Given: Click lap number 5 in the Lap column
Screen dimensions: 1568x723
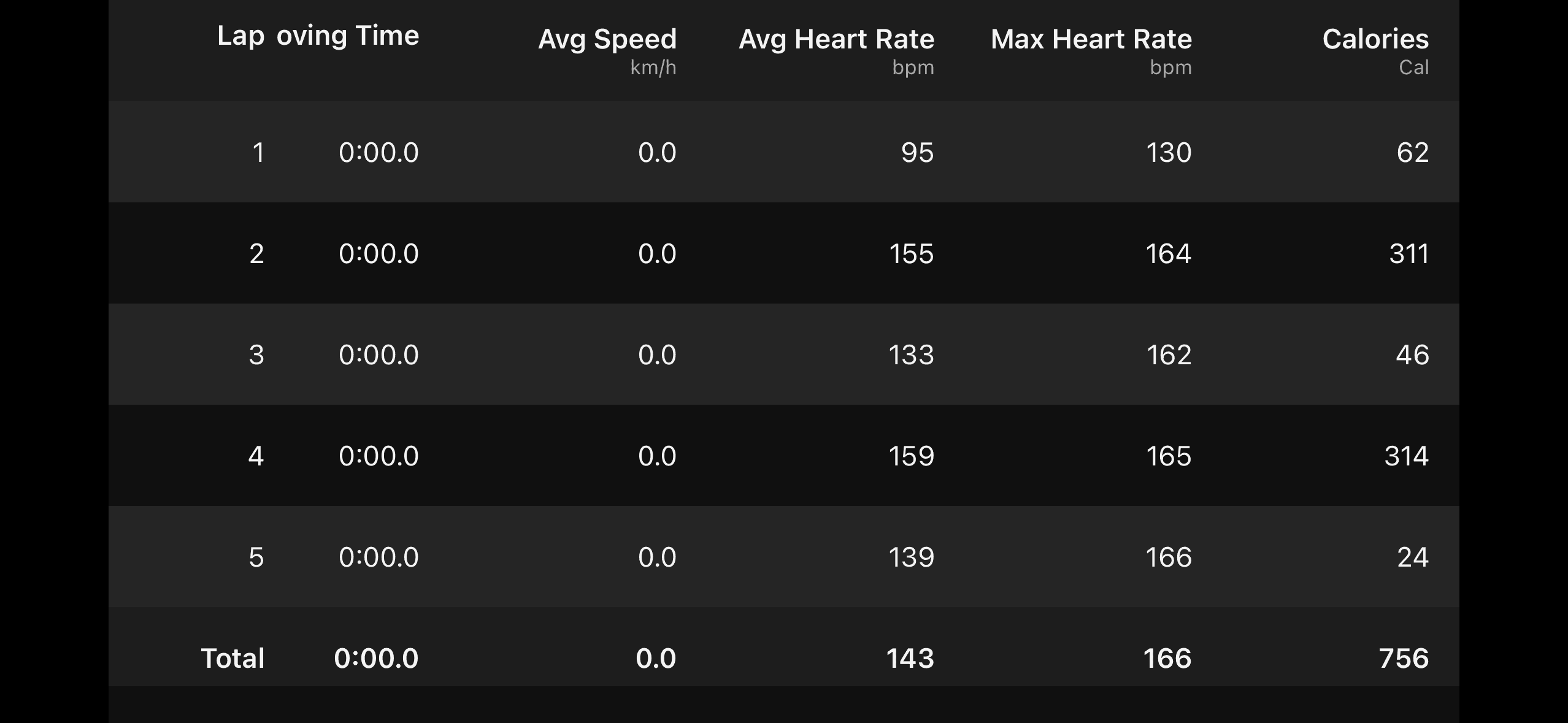Looking at the screenshot, I should (x=256, y=557).
